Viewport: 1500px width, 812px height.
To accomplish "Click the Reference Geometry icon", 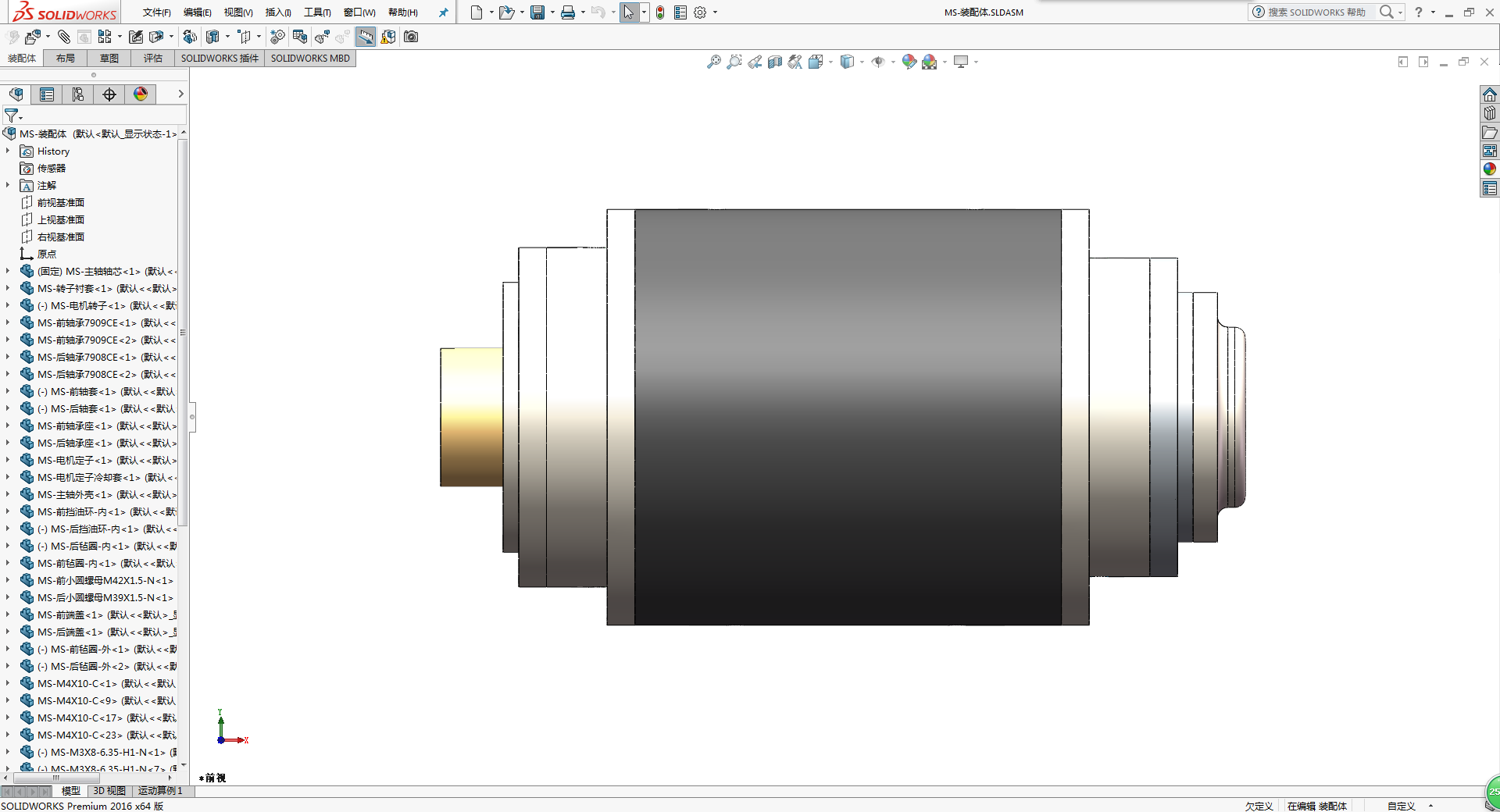I will point(245,37).
